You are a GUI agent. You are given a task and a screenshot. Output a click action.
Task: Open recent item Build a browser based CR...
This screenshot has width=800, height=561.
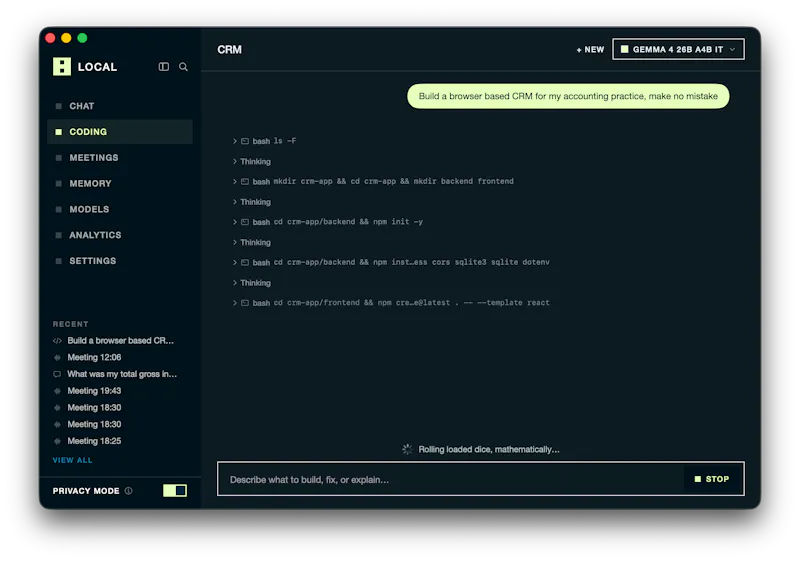pyautogui.click(x=120, y=341)
